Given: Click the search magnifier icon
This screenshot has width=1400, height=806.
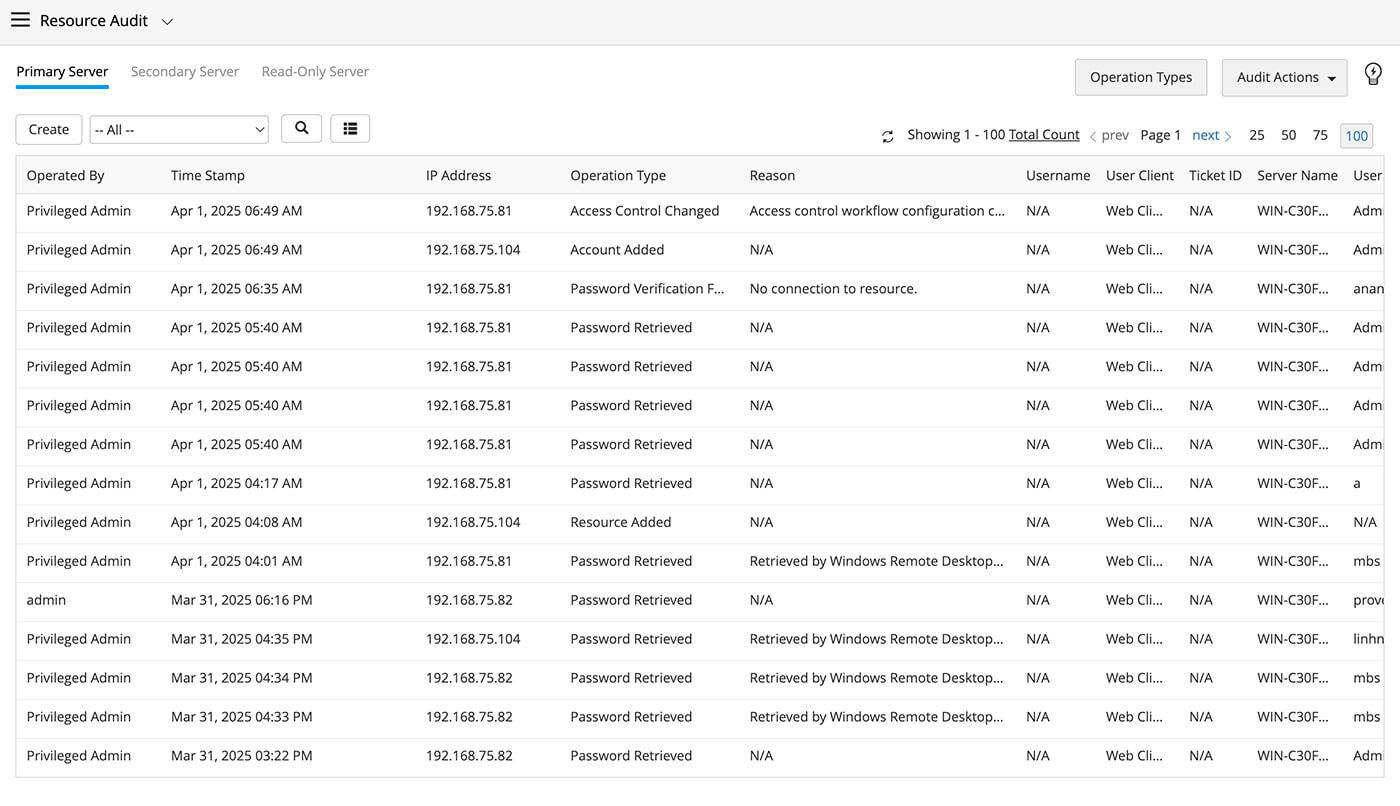Looking at the screenshot, I should (x=301, y=129).
